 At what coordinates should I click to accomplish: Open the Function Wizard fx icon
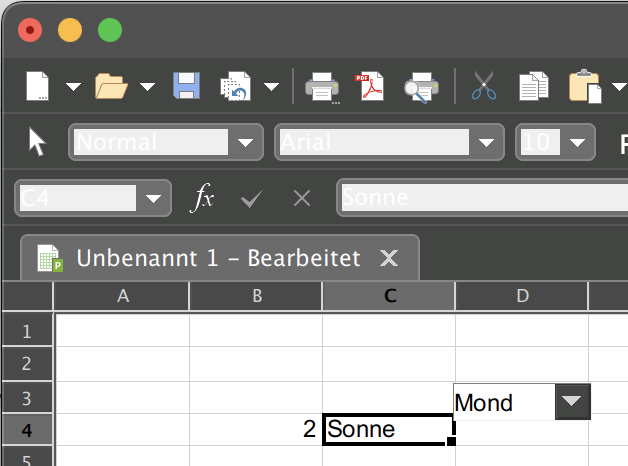[x=203, y=198]
